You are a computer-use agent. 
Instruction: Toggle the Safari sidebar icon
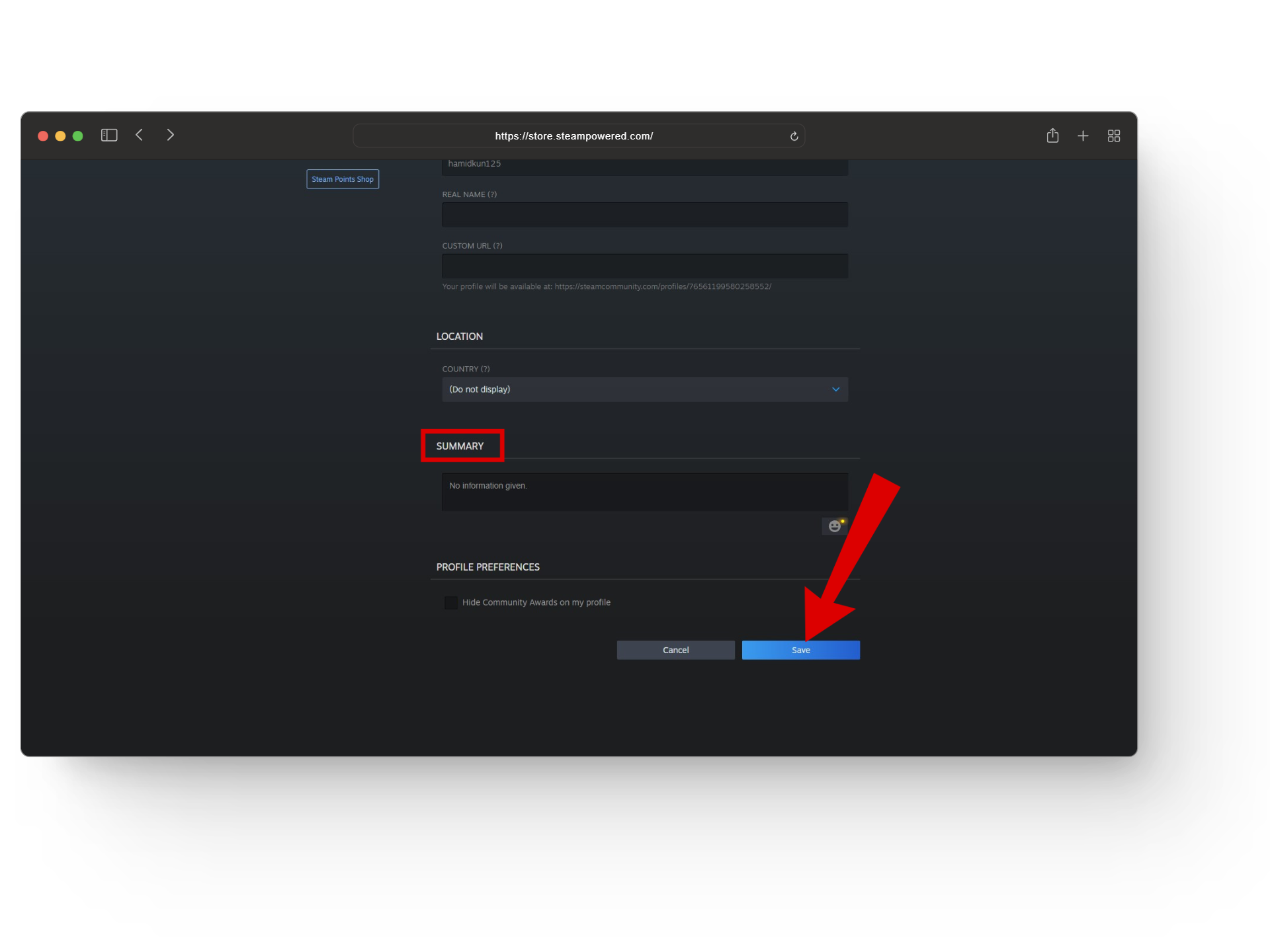[109, 136]
